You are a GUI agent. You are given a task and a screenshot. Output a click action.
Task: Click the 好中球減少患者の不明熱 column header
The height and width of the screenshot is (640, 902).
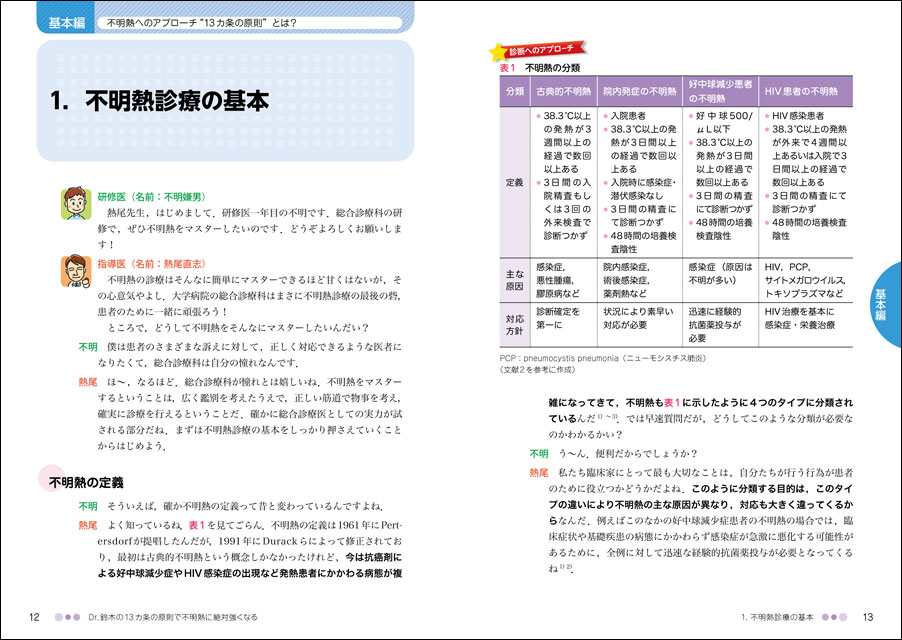pyautogui.click(x=720, y=91)
